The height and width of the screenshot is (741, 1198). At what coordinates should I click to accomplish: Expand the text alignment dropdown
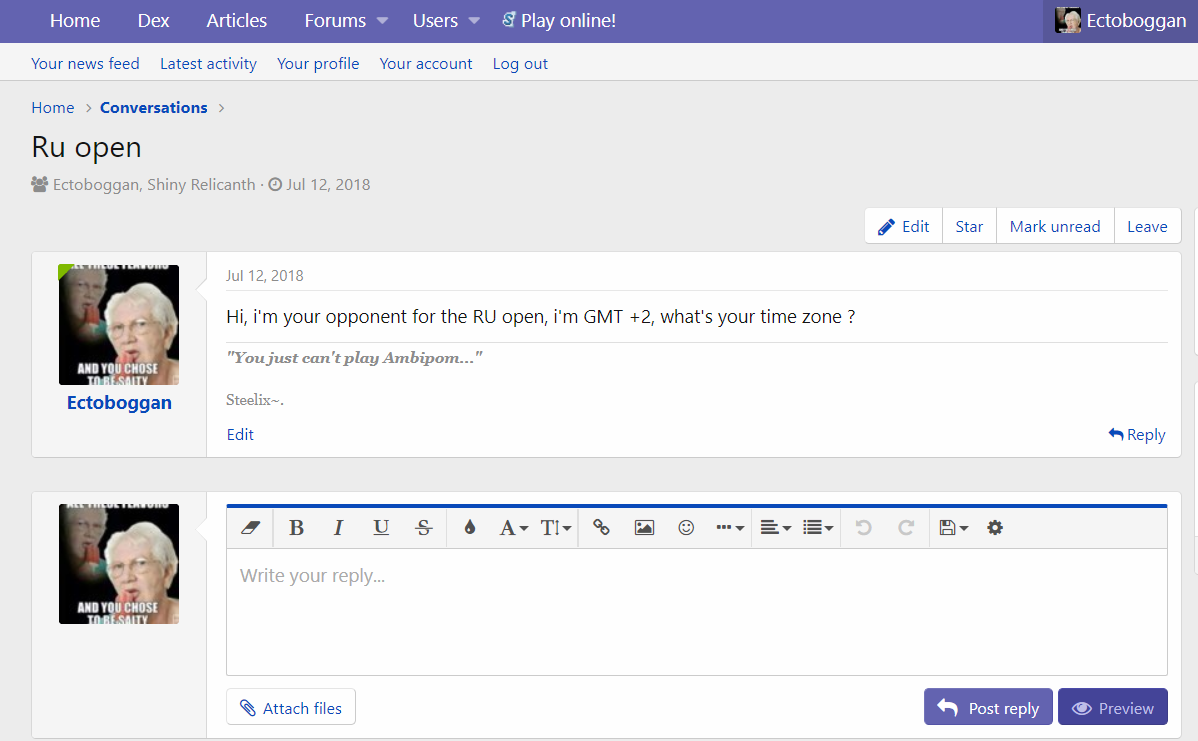(775, 528)
